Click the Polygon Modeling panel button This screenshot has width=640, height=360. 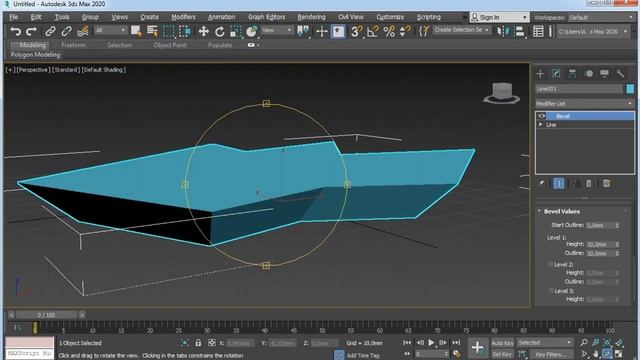coord(35,55)
